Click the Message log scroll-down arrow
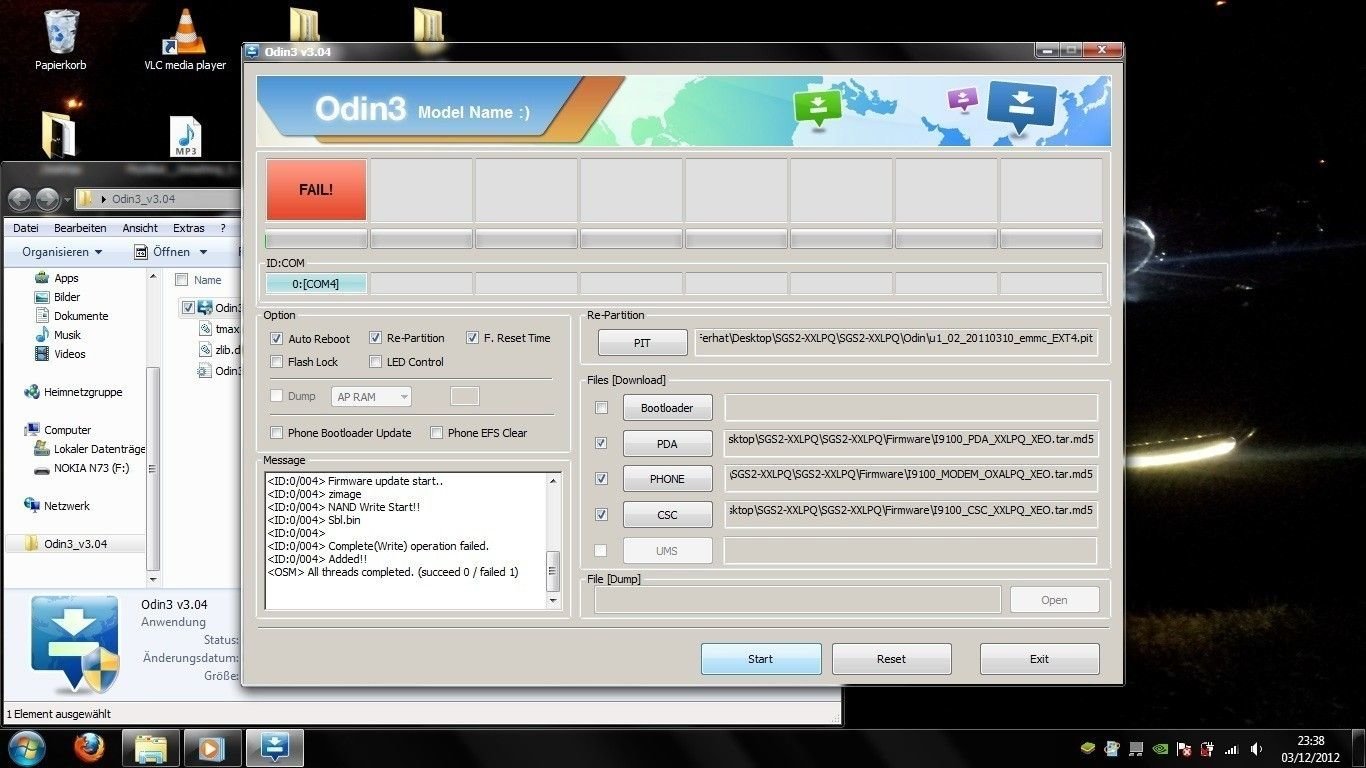 tap(554, 601)
